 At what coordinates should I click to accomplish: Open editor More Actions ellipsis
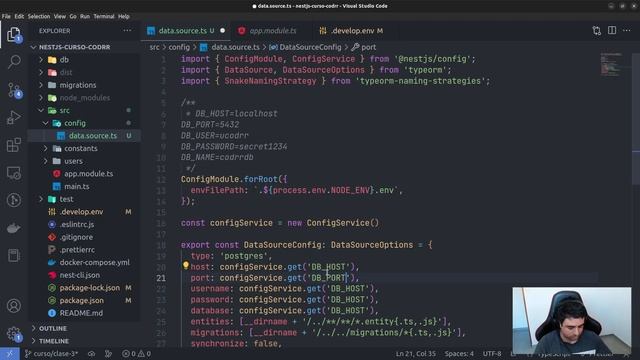click(627, 31)
